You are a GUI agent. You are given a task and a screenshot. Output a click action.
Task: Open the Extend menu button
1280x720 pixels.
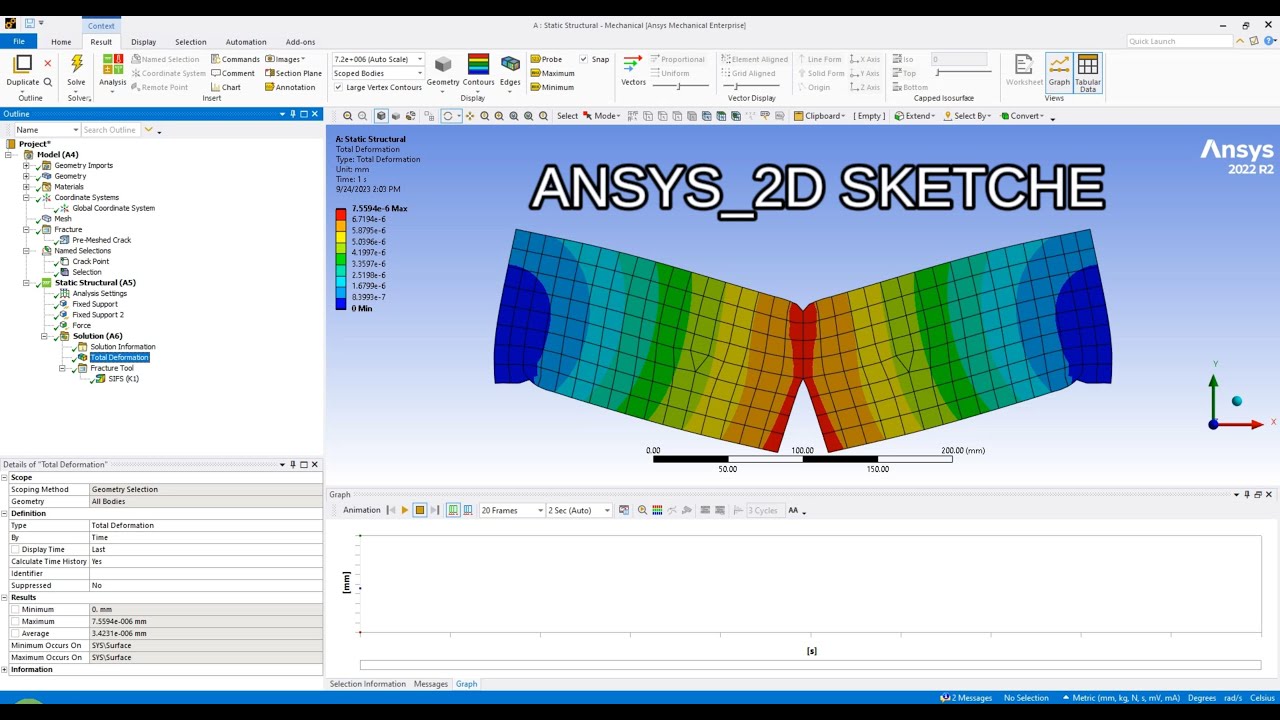[x=915, y=116]
